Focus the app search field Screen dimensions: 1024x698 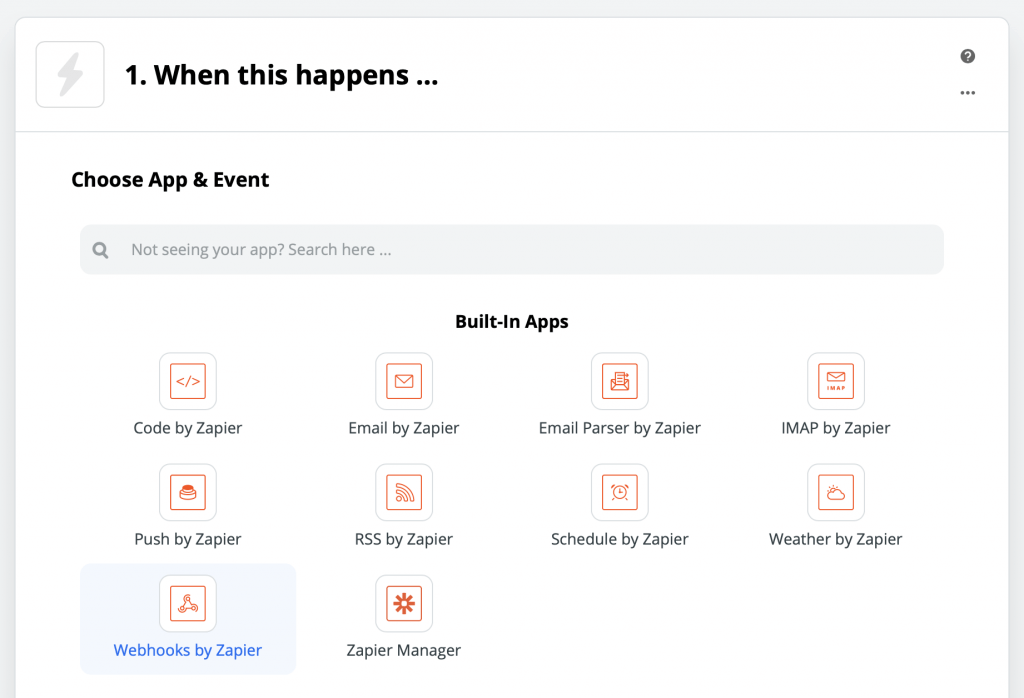(512, 249)
